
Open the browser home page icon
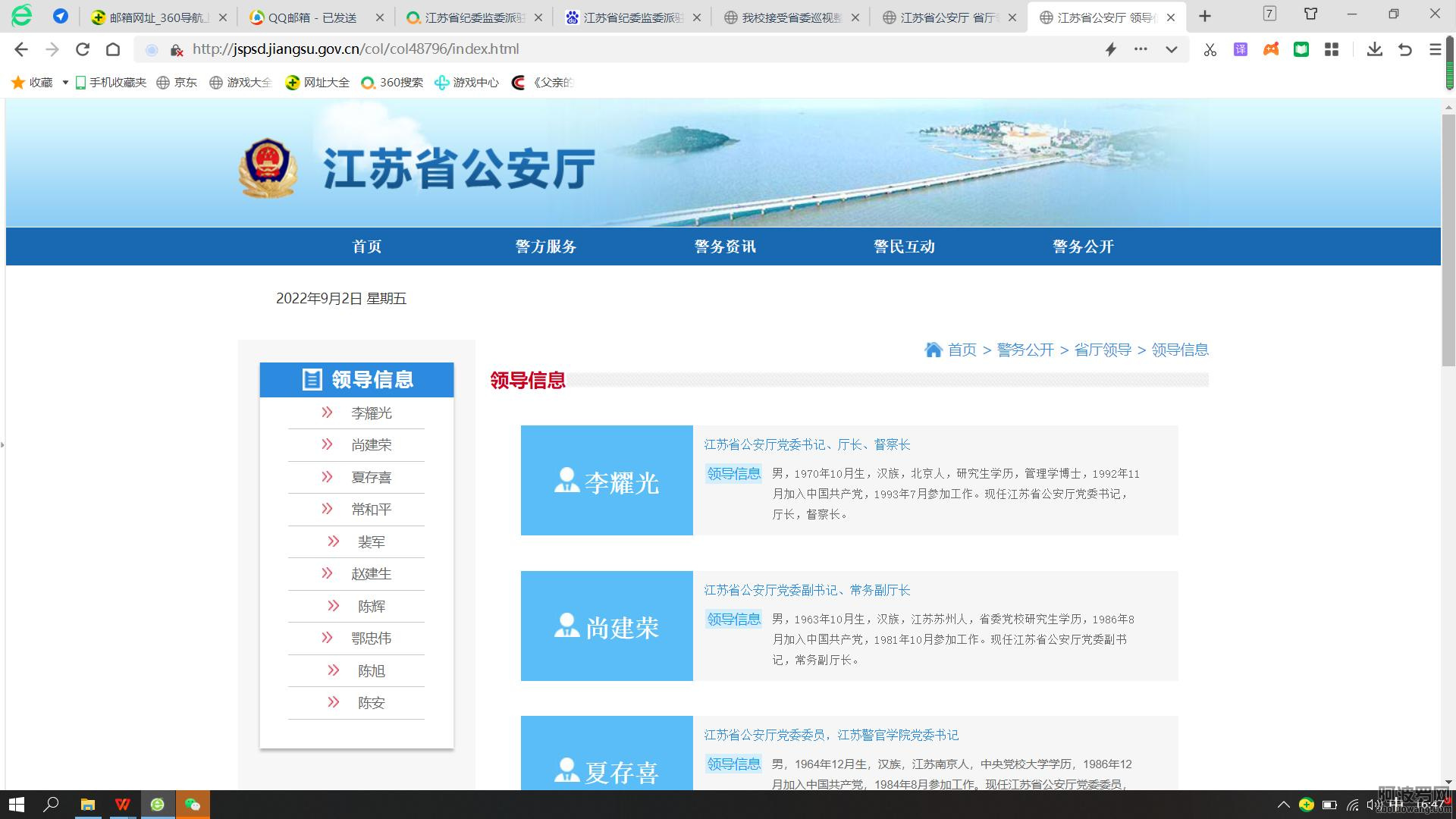tap(113, 49)
